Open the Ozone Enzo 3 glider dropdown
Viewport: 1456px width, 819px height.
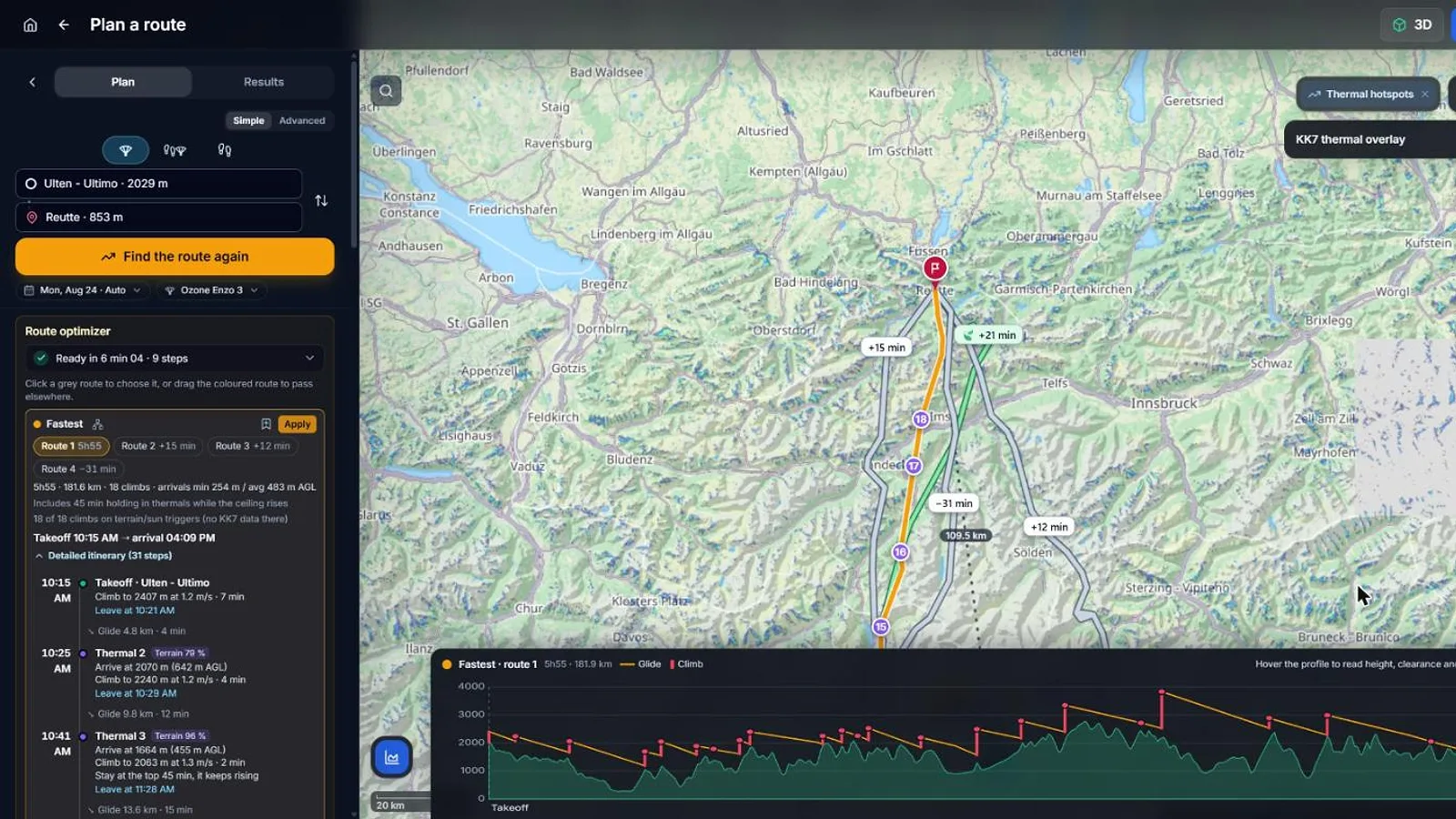click(211, 290)
